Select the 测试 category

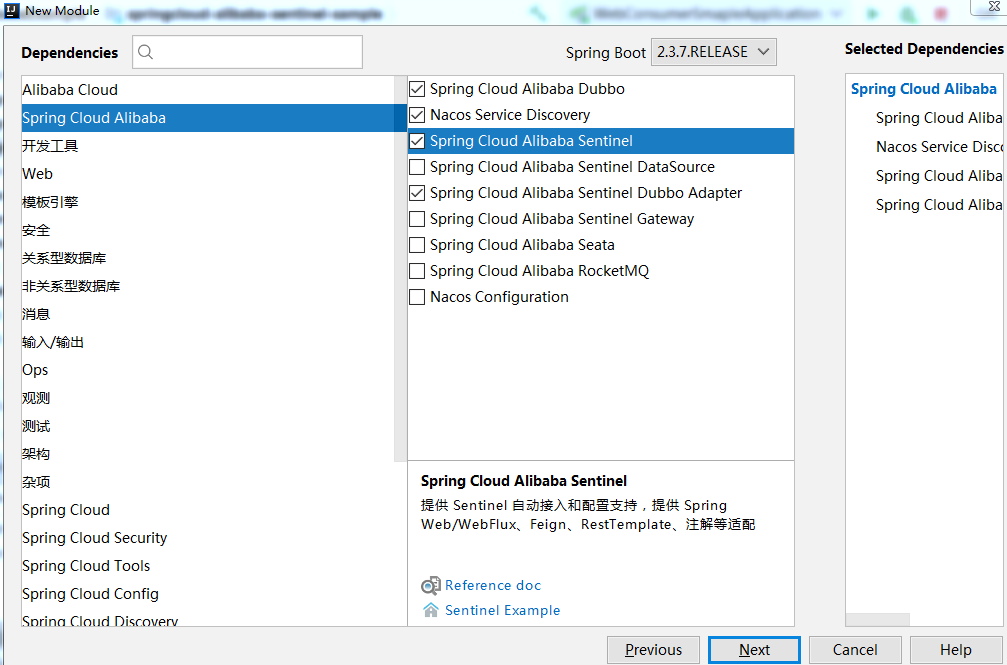click(x=208, y=426)
